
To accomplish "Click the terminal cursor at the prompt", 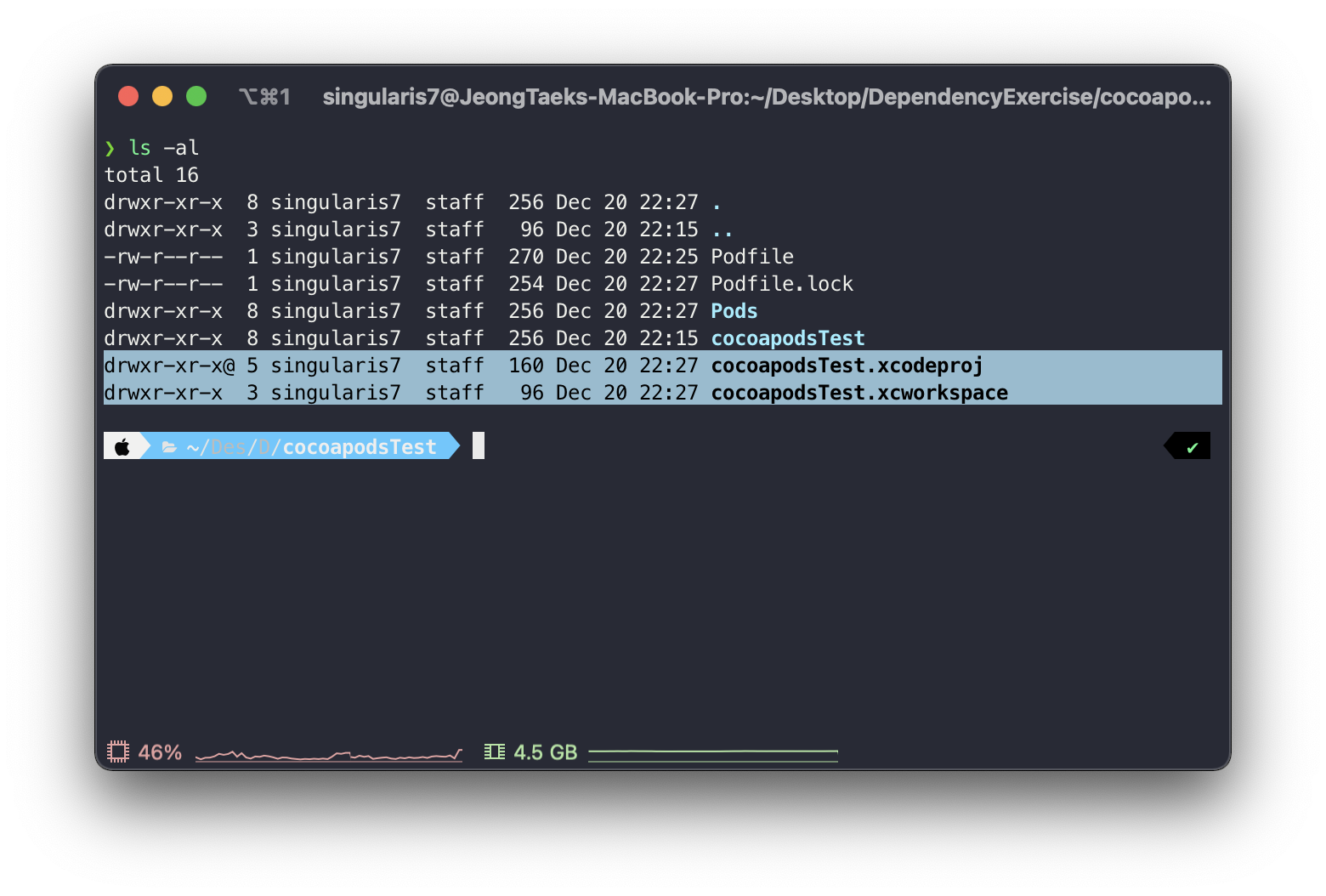I will pos(479,445).
